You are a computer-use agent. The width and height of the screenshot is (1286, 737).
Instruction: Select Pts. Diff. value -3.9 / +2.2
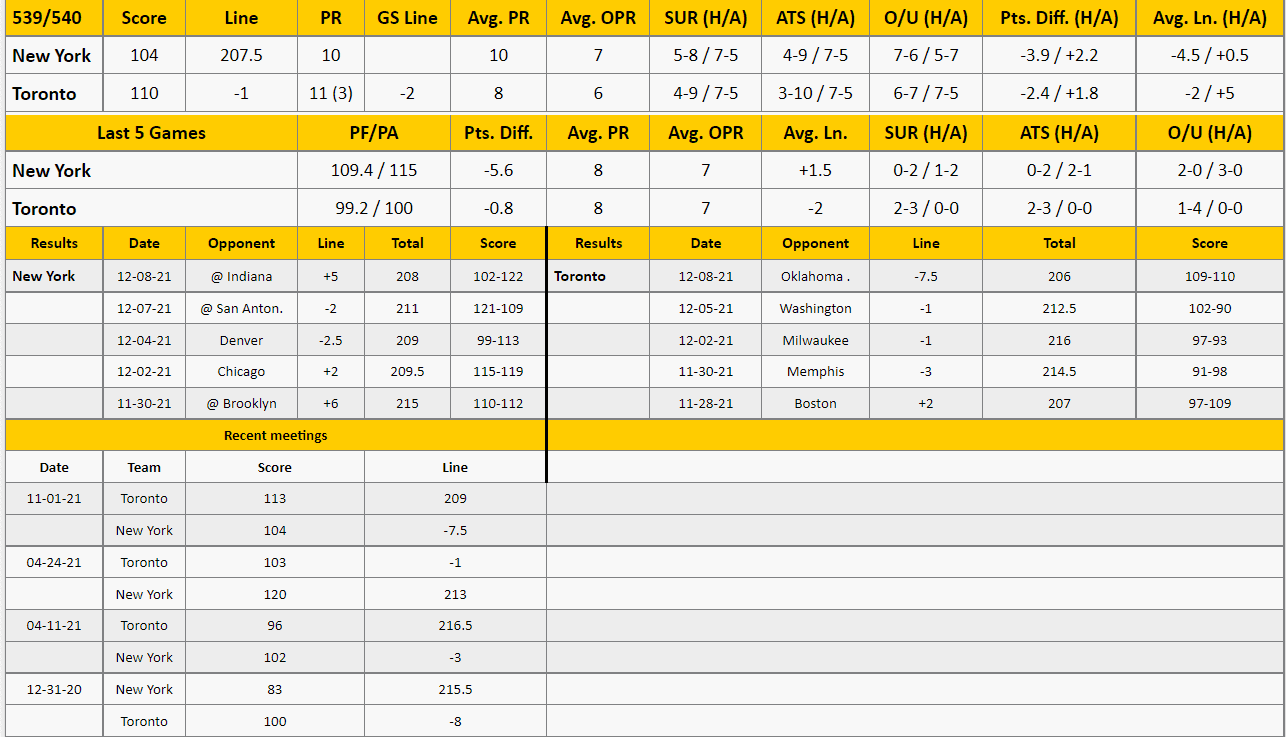pyautogui.click(x=1059, y=56)
